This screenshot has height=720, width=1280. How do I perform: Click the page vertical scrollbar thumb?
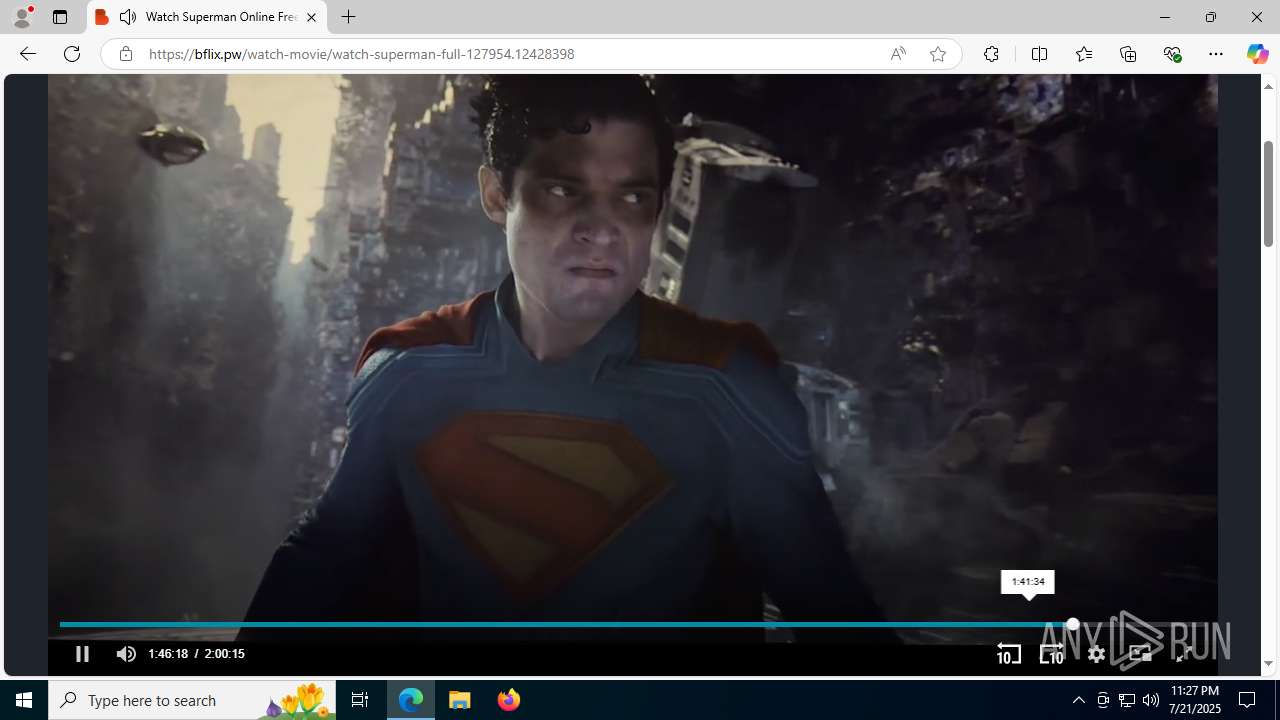1268,194
